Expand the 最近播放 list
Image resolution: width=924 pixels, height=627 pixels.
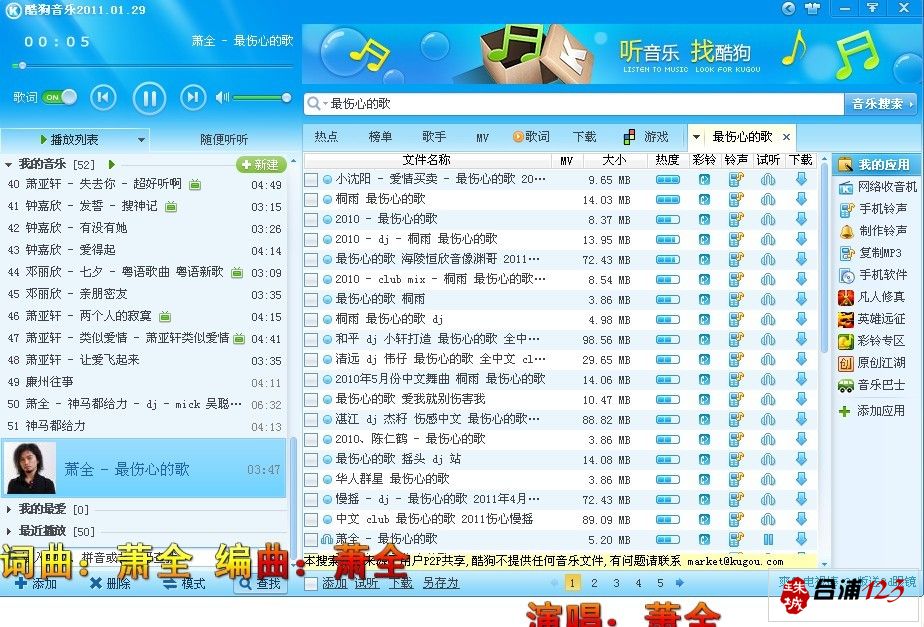8,531
